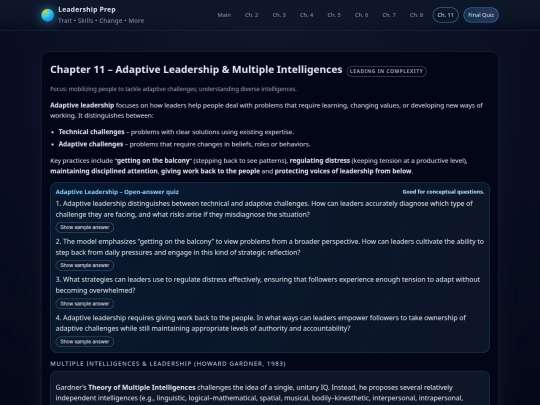Screen dimensions: 540x405
Task: Show sample answer for question 1 on diagnosing challenges
Action: (85, 227)
